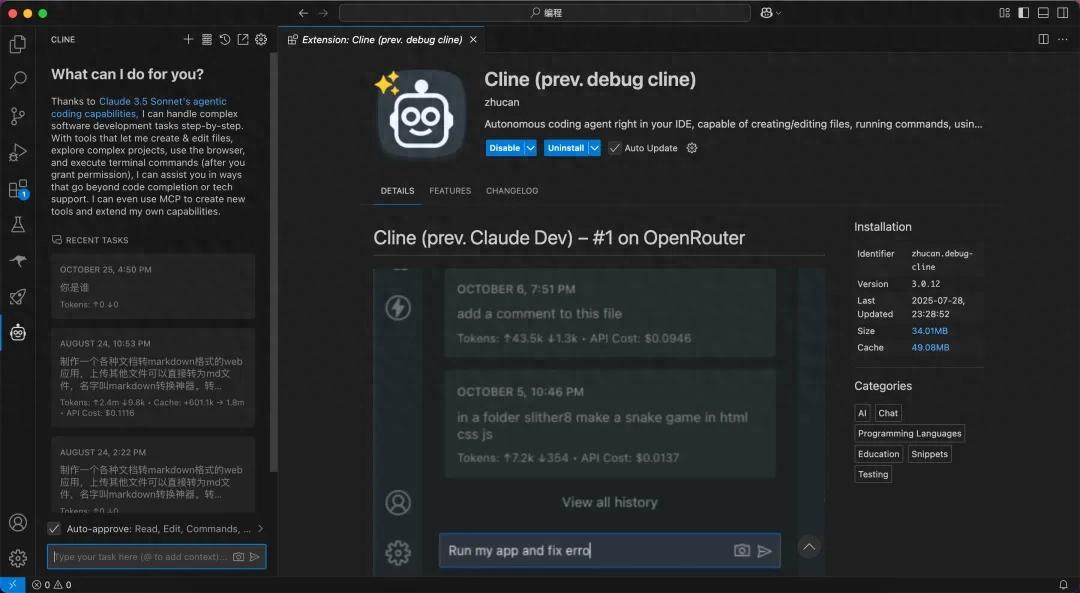
Task: Select the Snippets category tag
Action: (x=929, y=454)
